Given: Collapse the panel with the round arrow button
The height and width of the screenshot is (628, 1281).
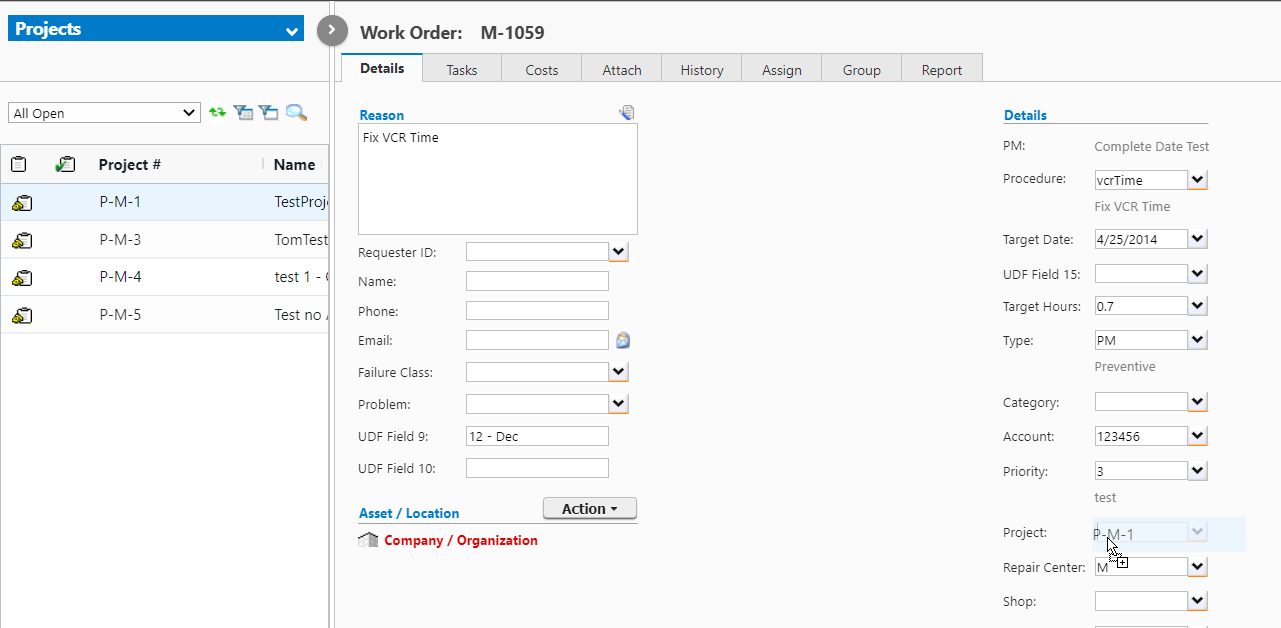Looking at the screenshot, I should click(332, 31).
